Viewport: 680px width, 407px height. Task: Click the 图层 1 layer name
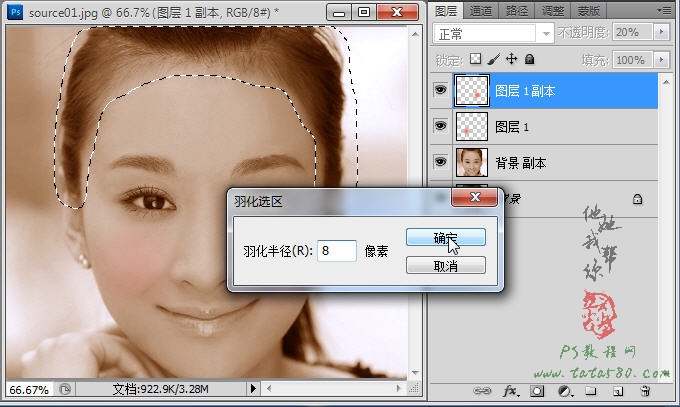coord(512,127)
